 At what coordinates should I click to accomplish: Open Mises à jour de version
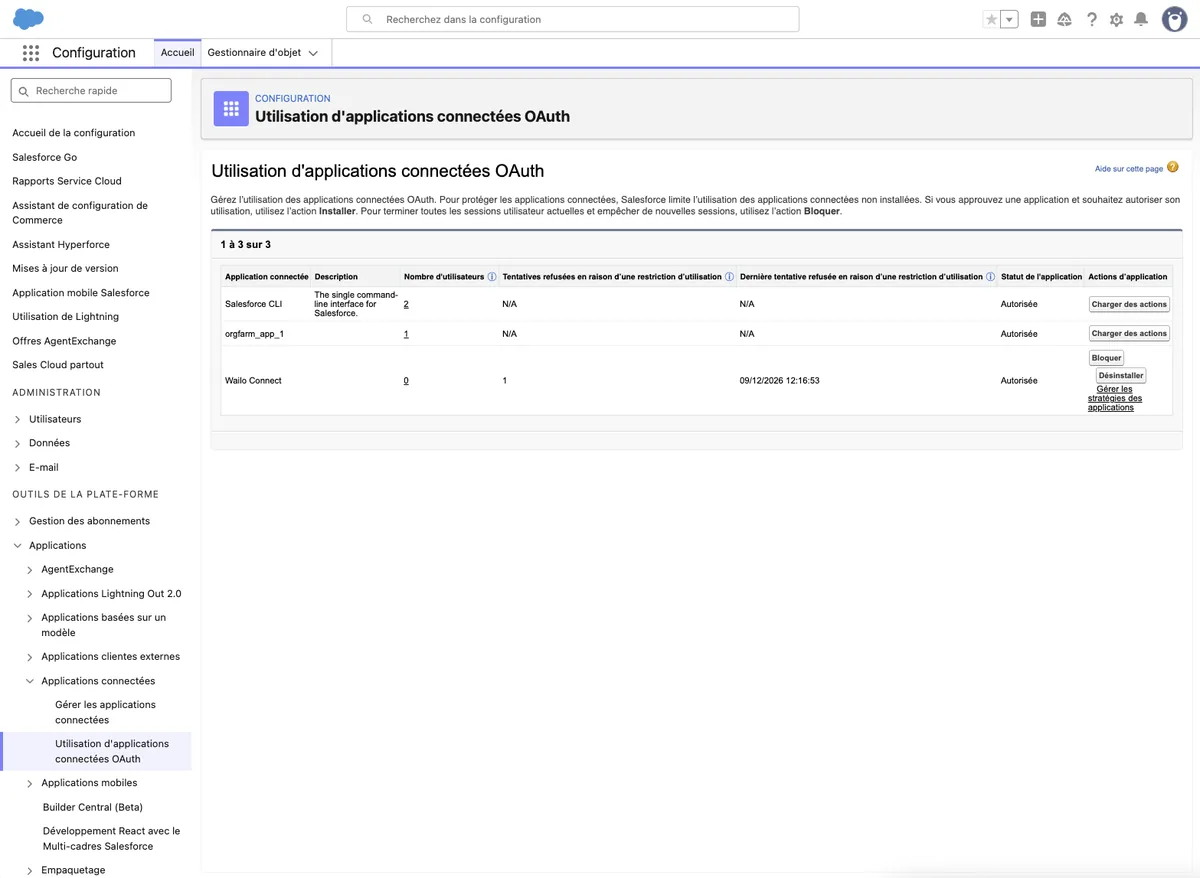pyautogui.click(x=65, y=268)
